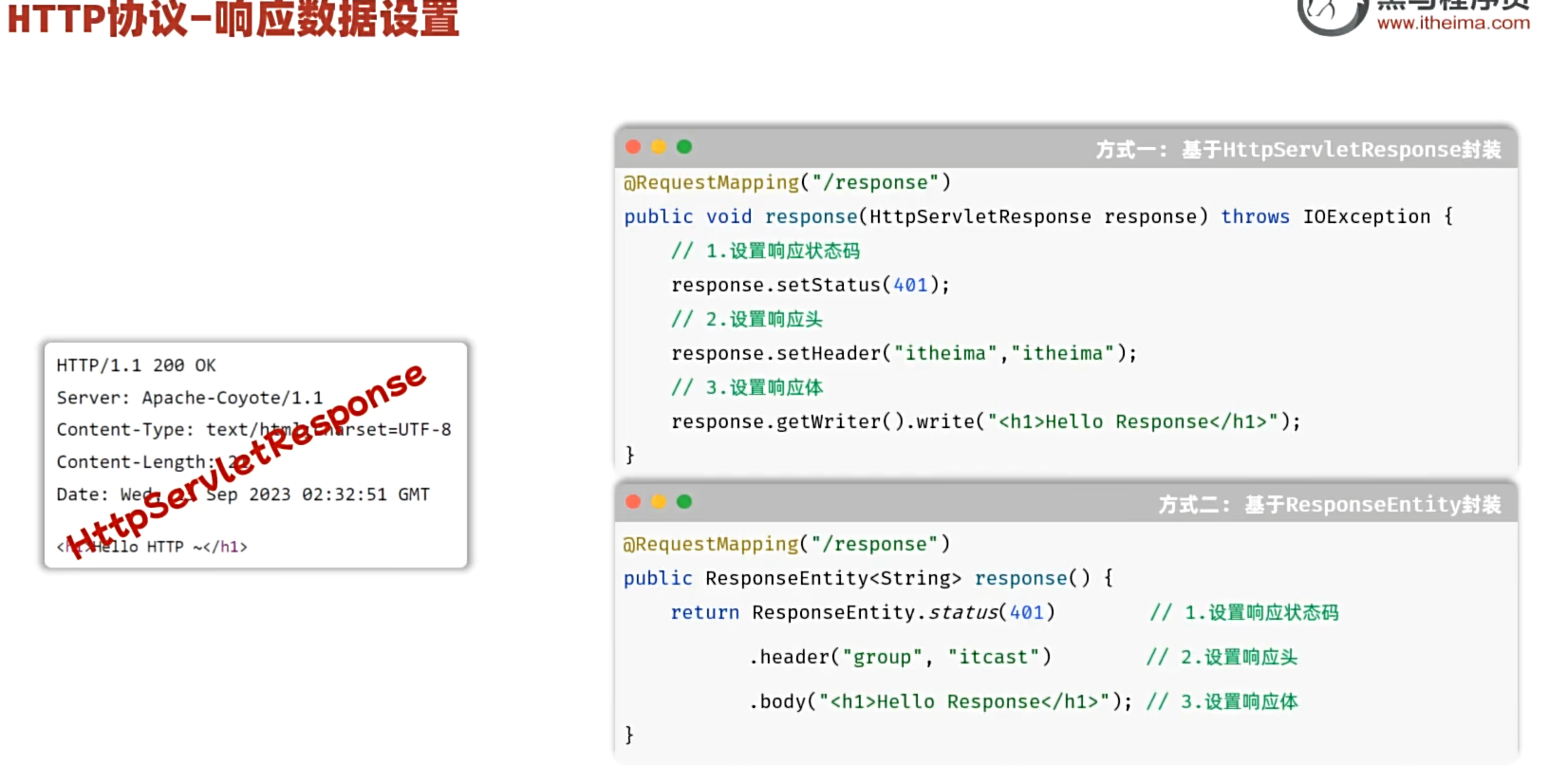
Task: Click the @RequestMapping("/response") annotation in window two
Action: tap(787, 544)
